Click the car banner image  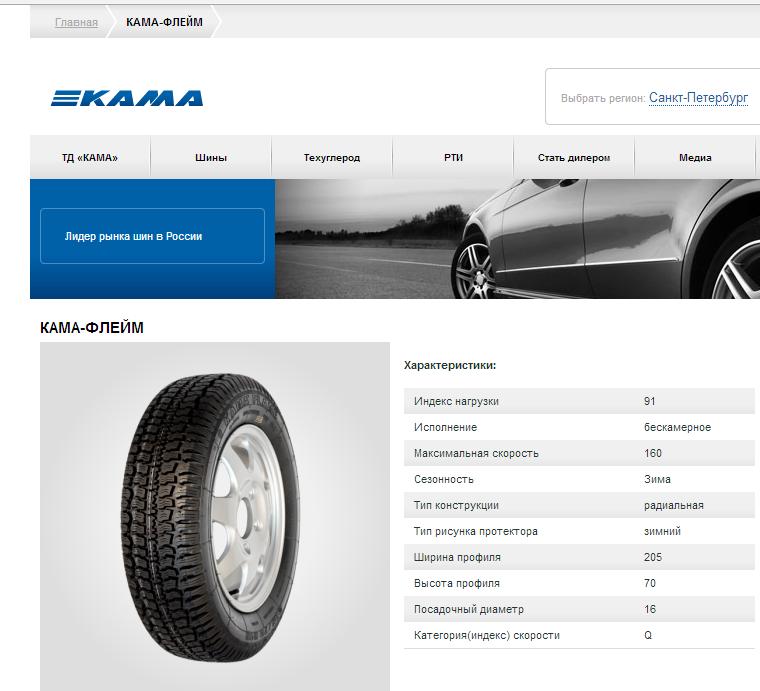tap(517, 239)
